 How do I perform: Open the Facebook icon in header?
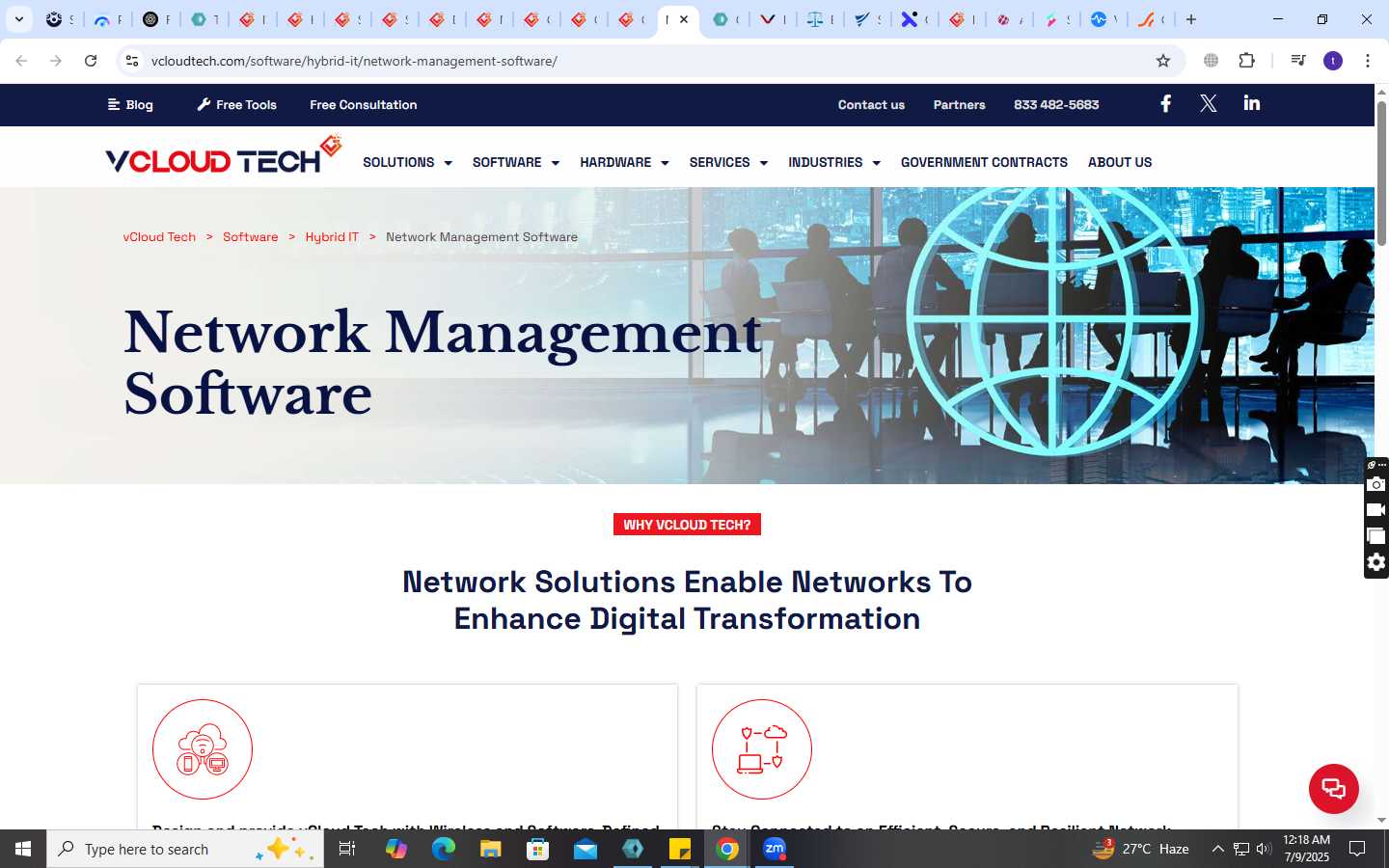click(x=1165, y=104)
